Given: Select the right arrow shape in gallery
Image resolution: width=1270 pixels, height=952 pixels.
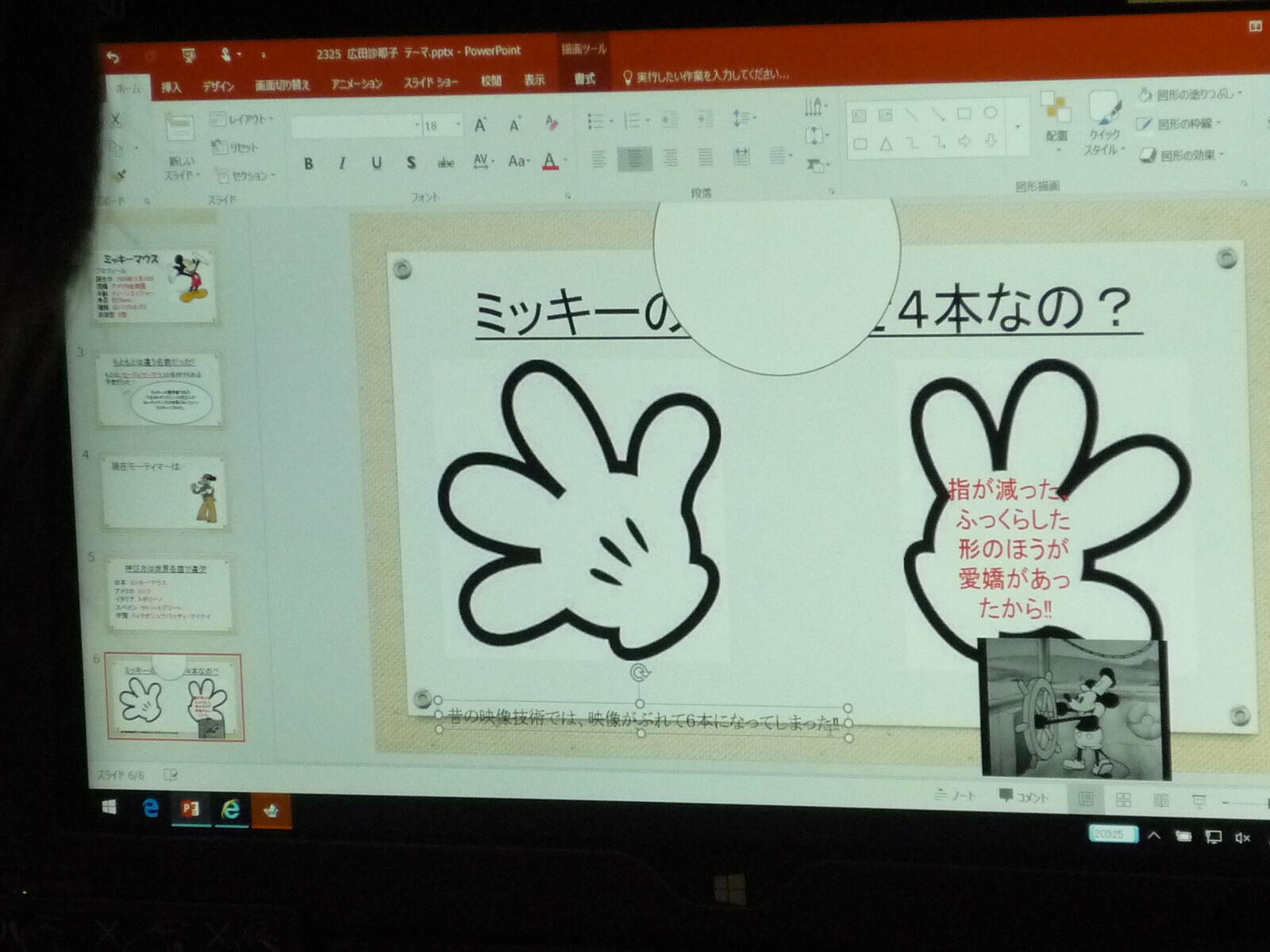Looking at the screenshot, I should coord(964,141).
